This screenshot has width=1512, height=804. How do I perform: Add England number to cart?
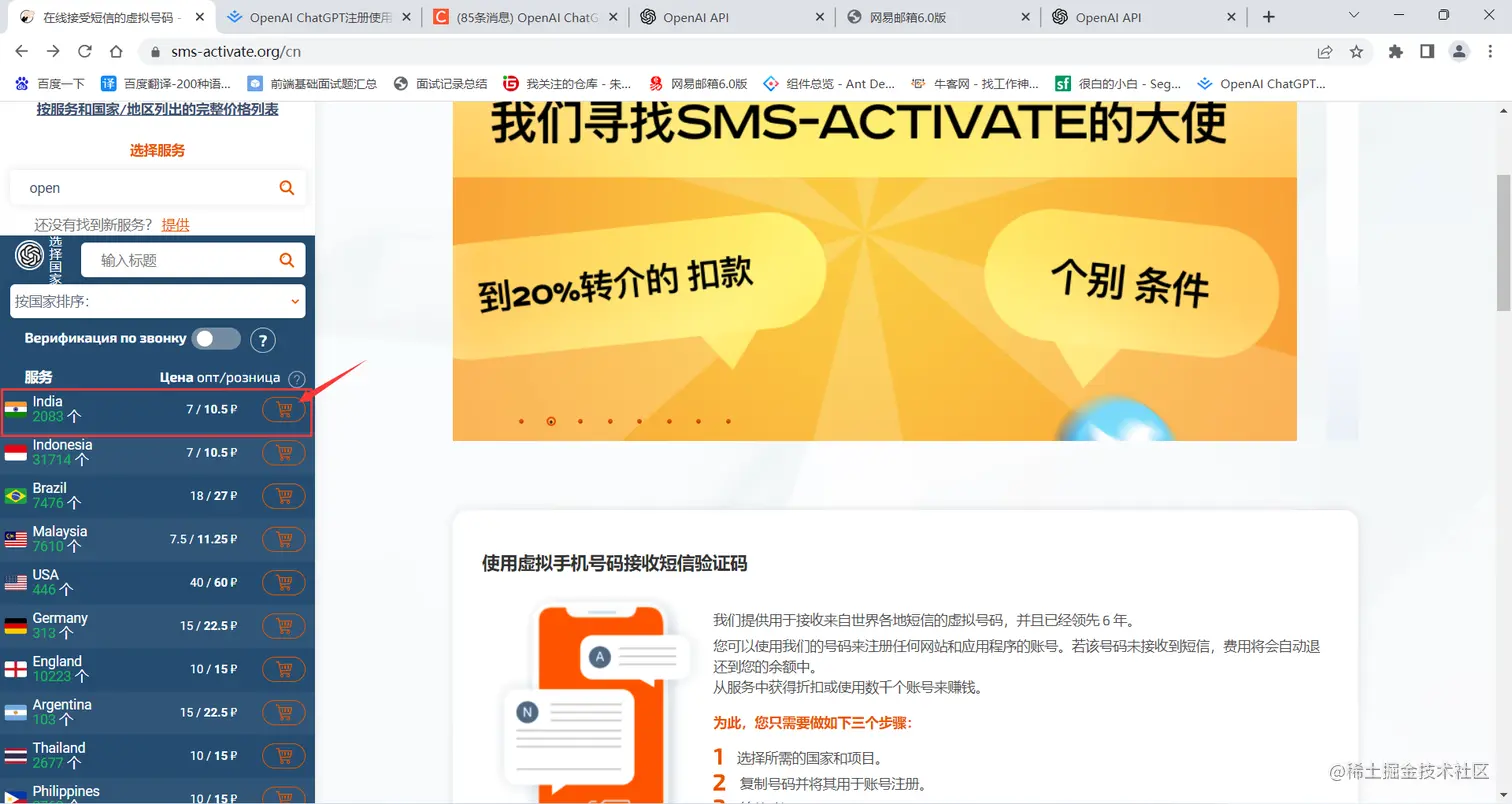pyautogui.click(x=284, y=669)
